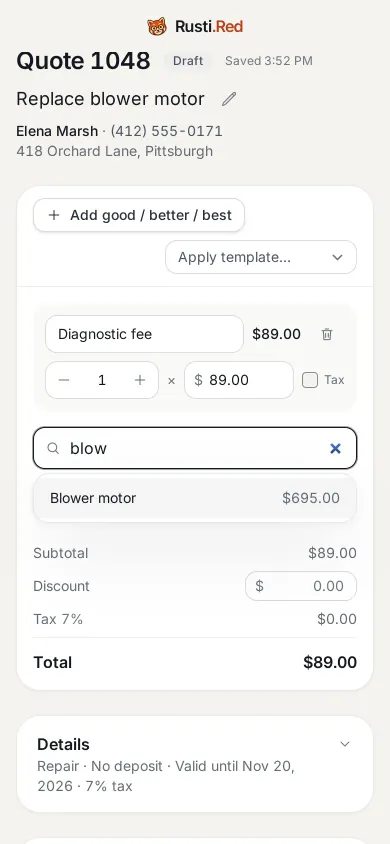The width and height of the screenshot is (390, 844).
Task: Increase Diagnostic fee quantity with plus
Action: (x=140, y=380)
